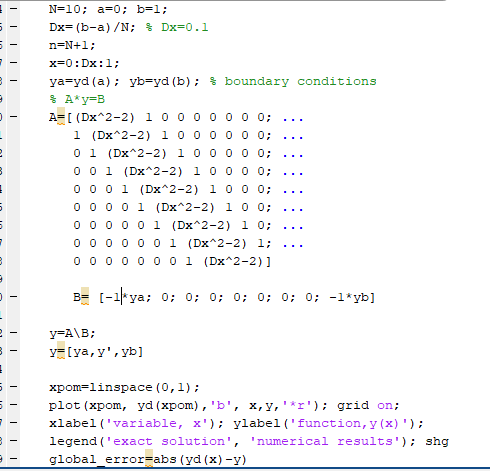Place cursor in 'N=10; a=0; b=1;' code

tap(108, 9)
